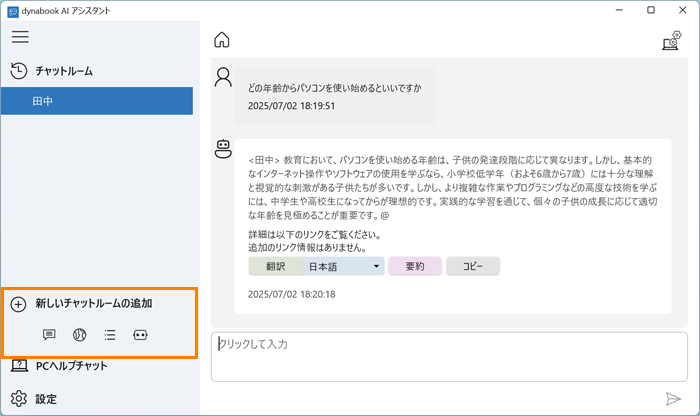700x416 pixels.
Task: Minimize the dynabook AI window
Action: (x=619, y=10)
